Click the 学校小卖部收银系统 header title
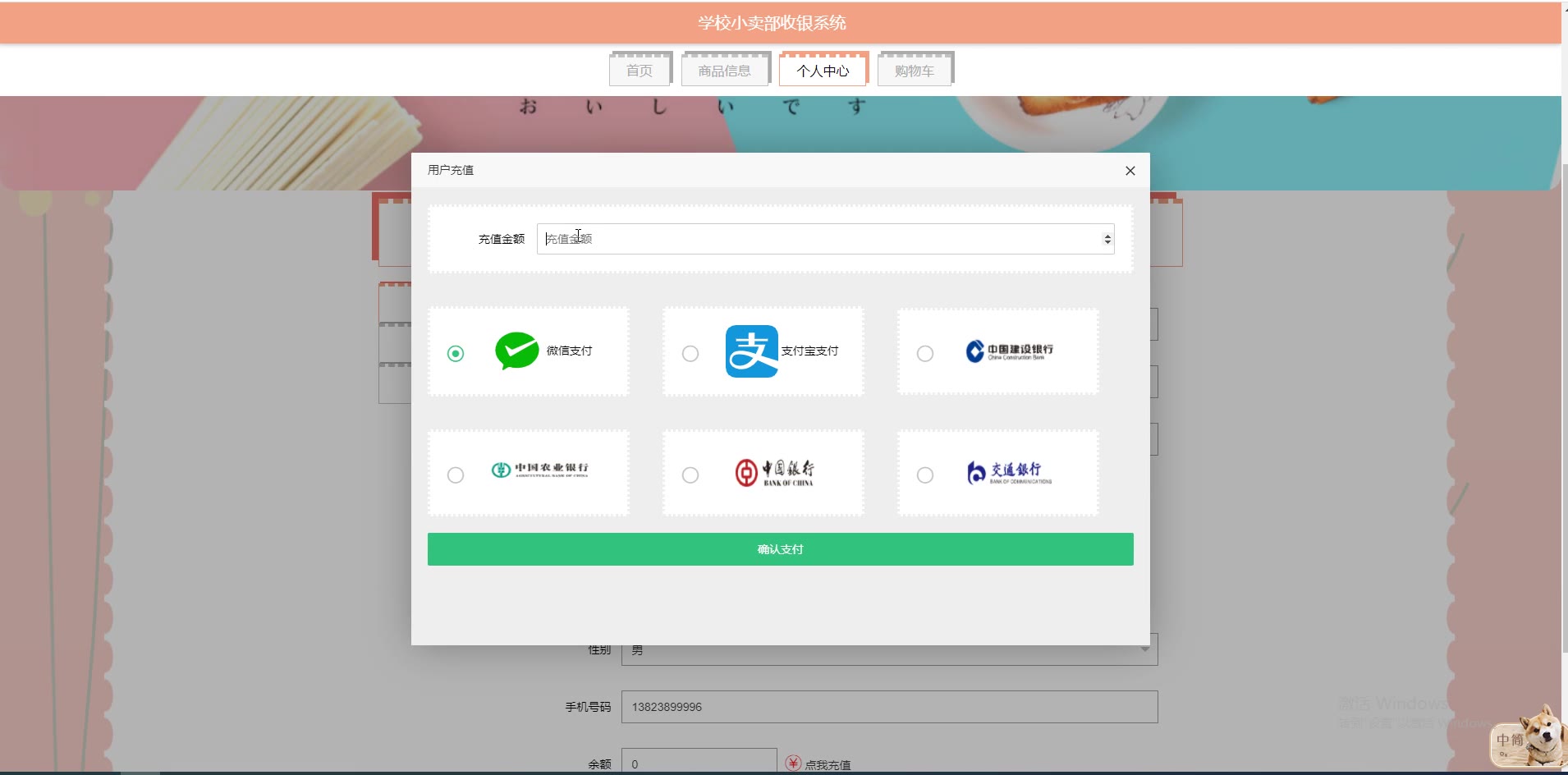 772,23
